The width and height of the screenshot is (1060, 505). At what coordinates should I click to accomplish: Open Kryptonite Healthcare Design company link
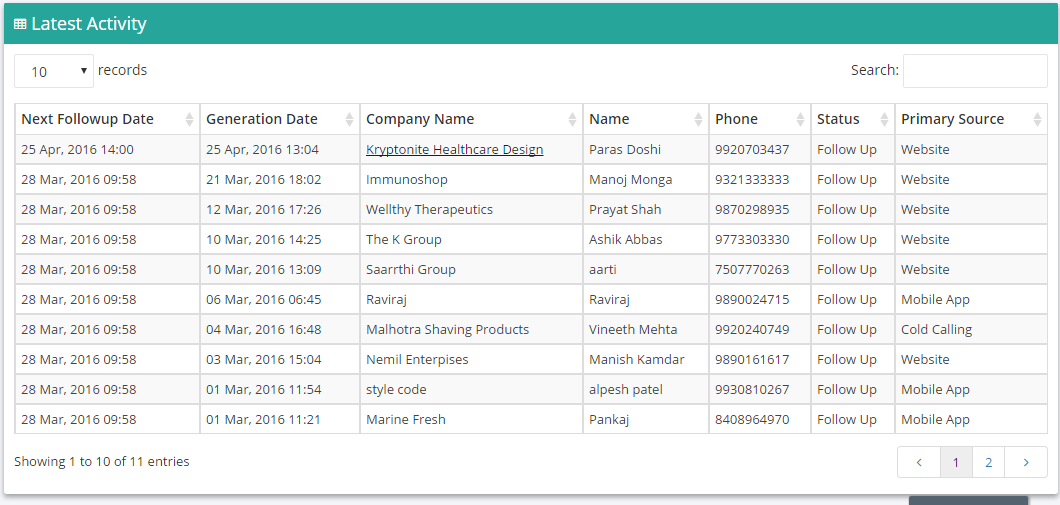click(454, 150)
